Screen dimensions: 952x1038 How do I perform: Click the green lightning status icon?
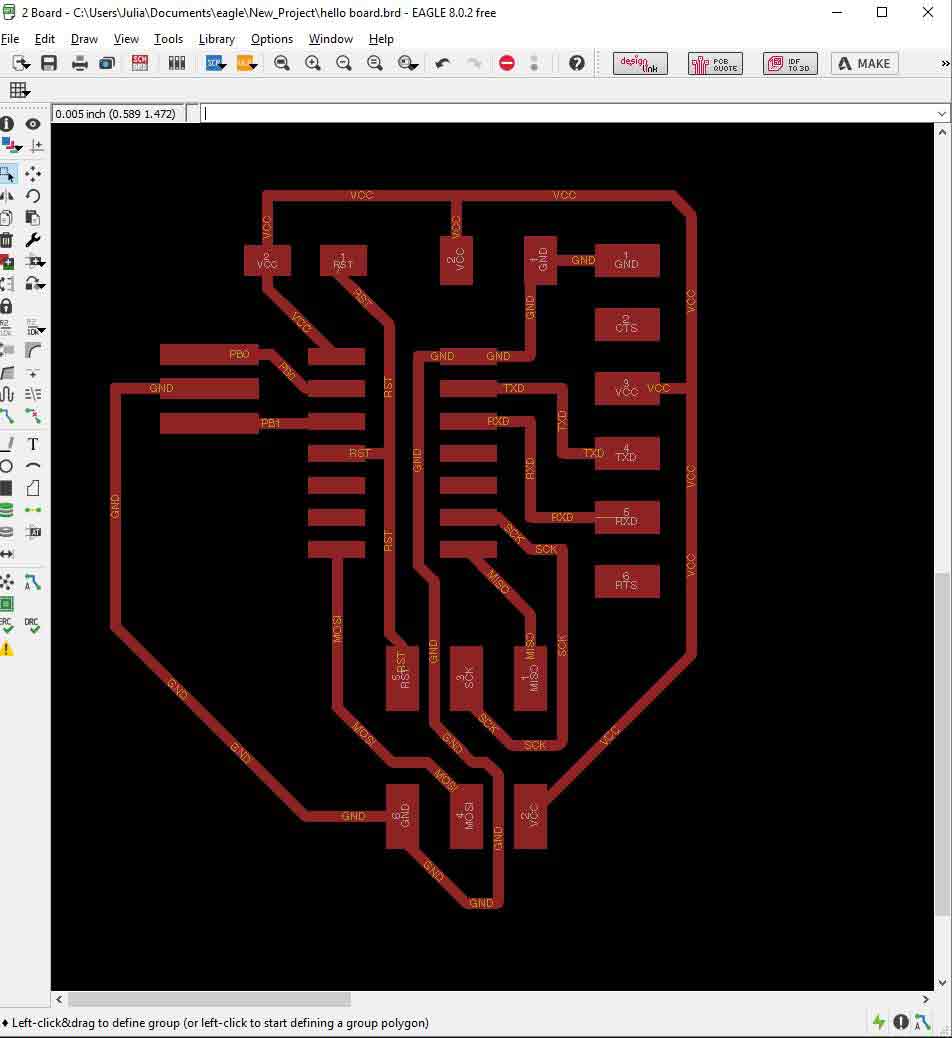click(x=879, y=1022)
